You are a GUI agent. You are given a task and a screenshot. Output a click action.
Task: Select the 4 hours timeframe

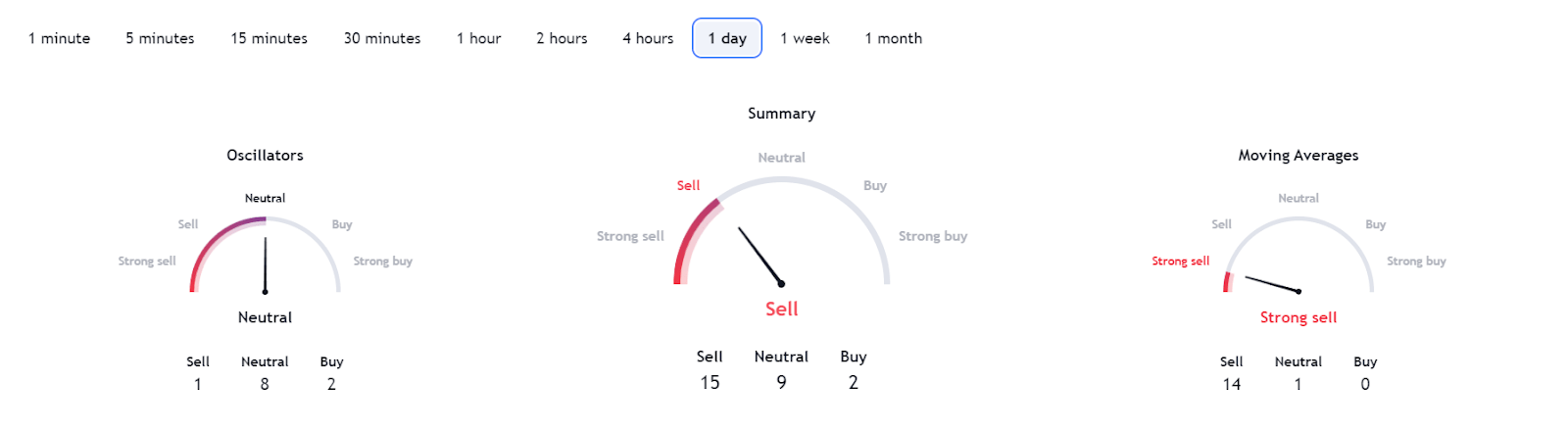click(x=648, y=38)
